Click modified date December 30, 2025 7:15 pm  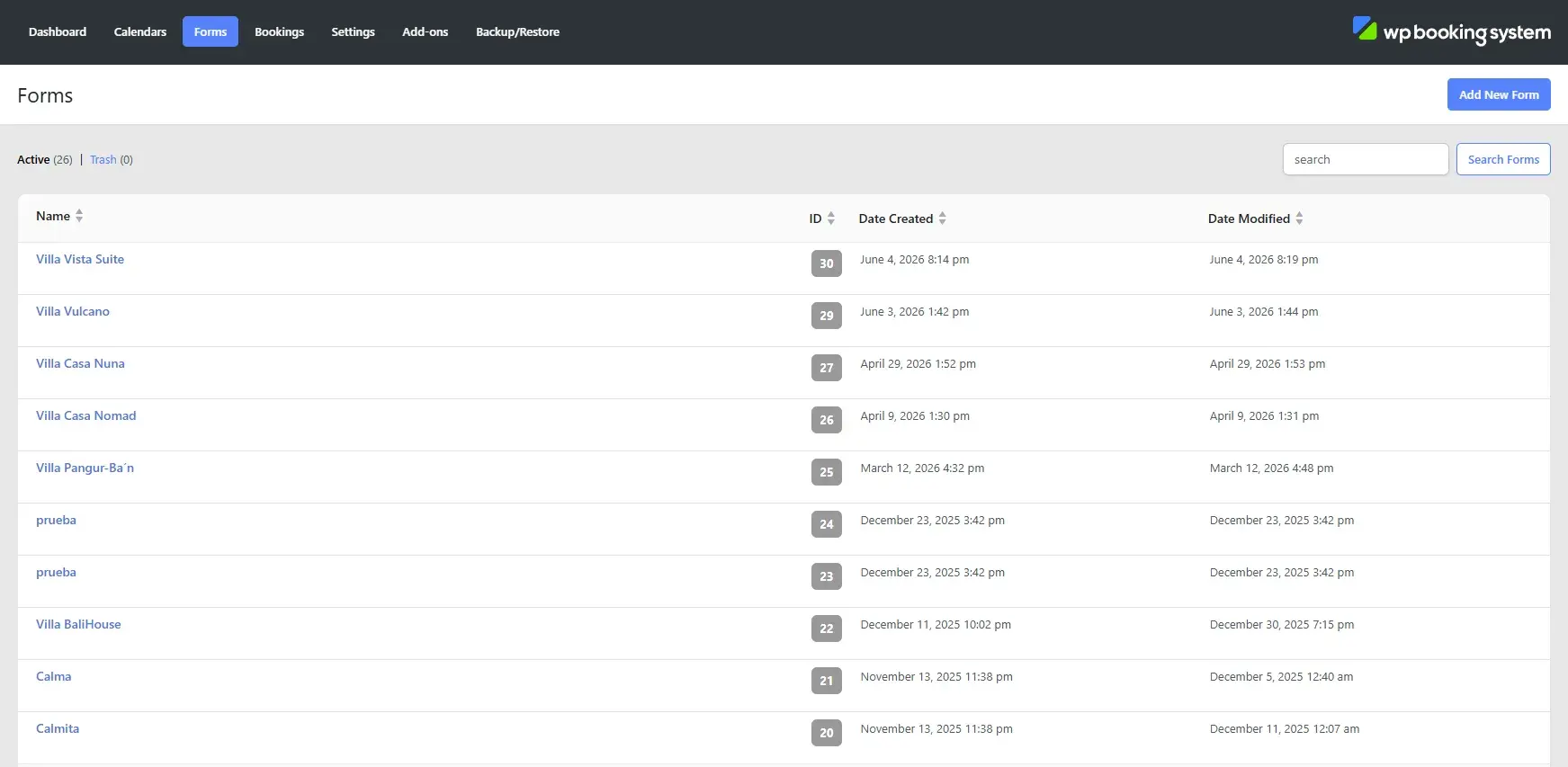pos(1282,624)
